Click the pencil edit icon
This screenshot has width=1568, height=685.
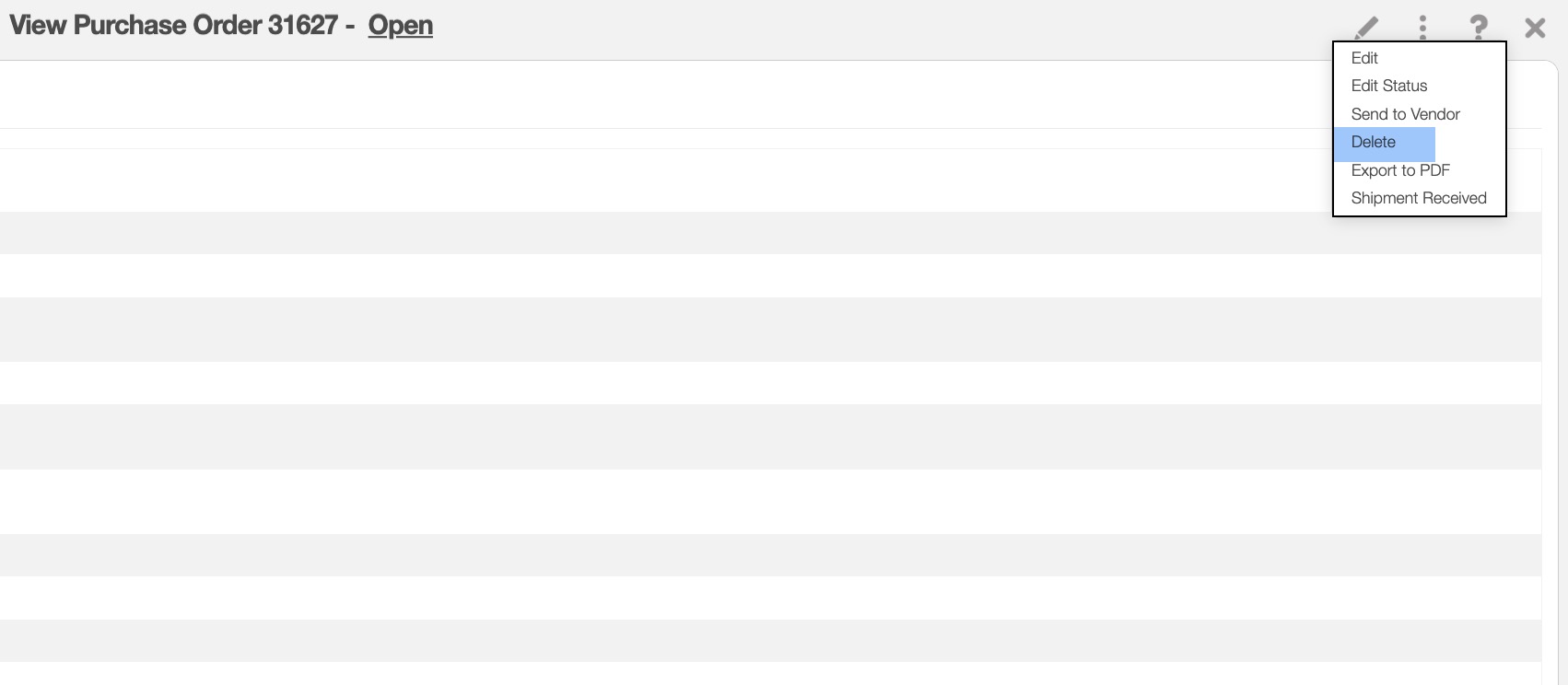1366,27
